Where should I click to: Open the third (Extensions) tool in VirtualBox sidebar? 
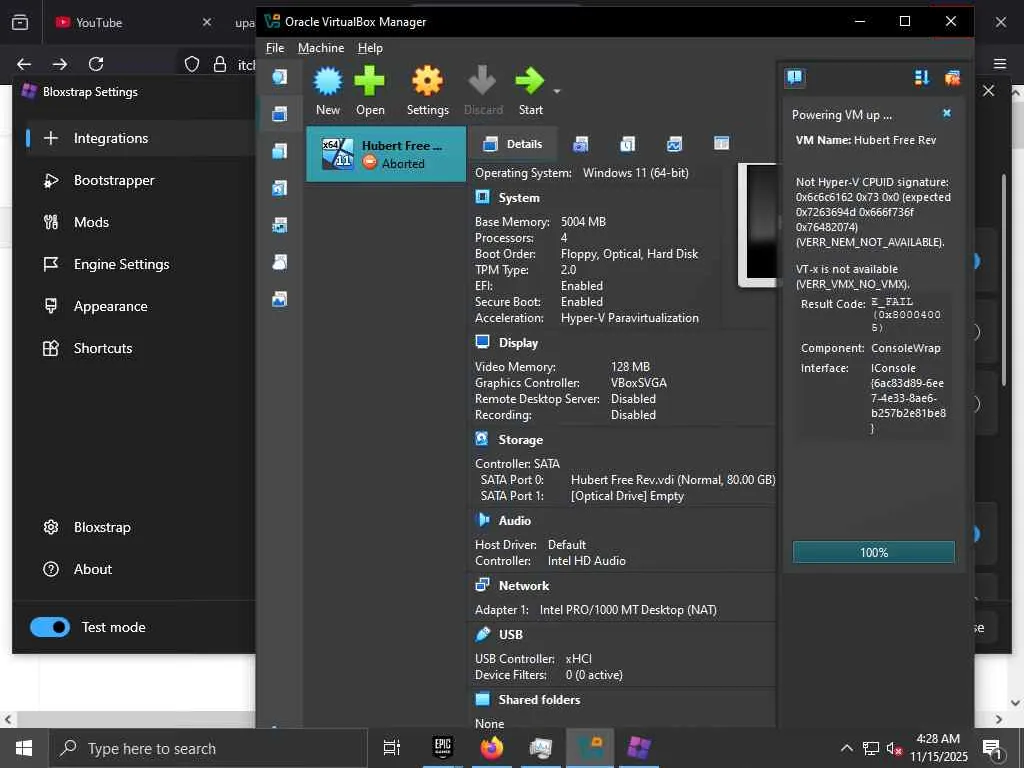[280, 152]
